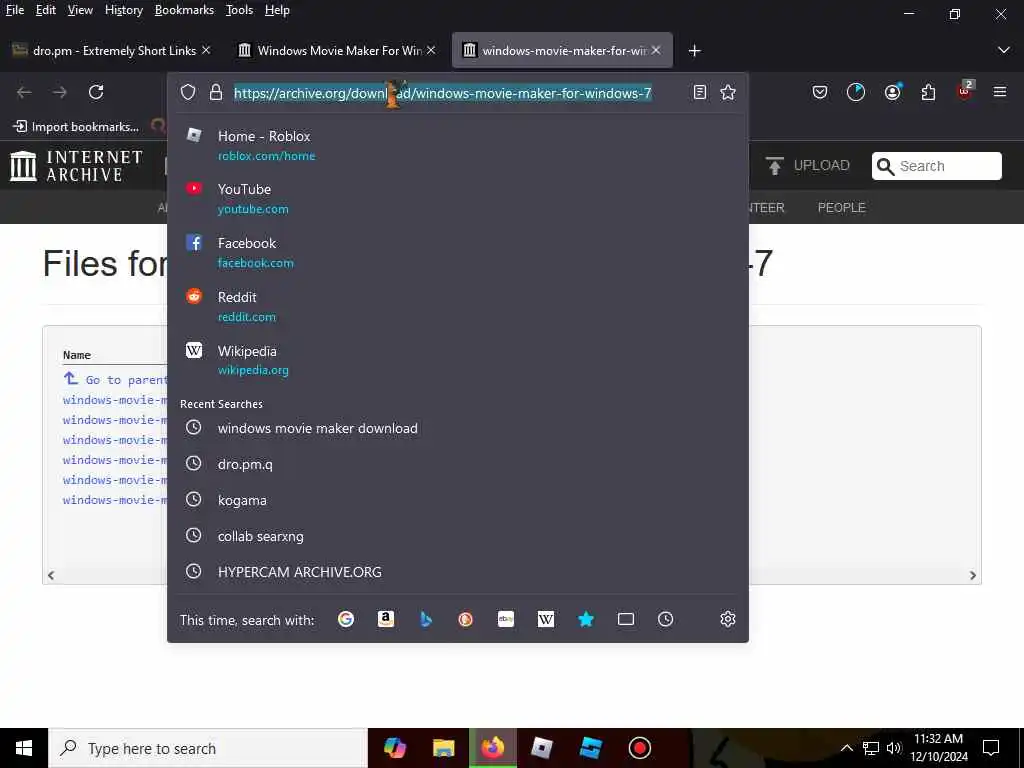The height and width of the screenshot is (768, 1024).
Task: Close the dro.pm tab
Action: [x=206, y=50]
